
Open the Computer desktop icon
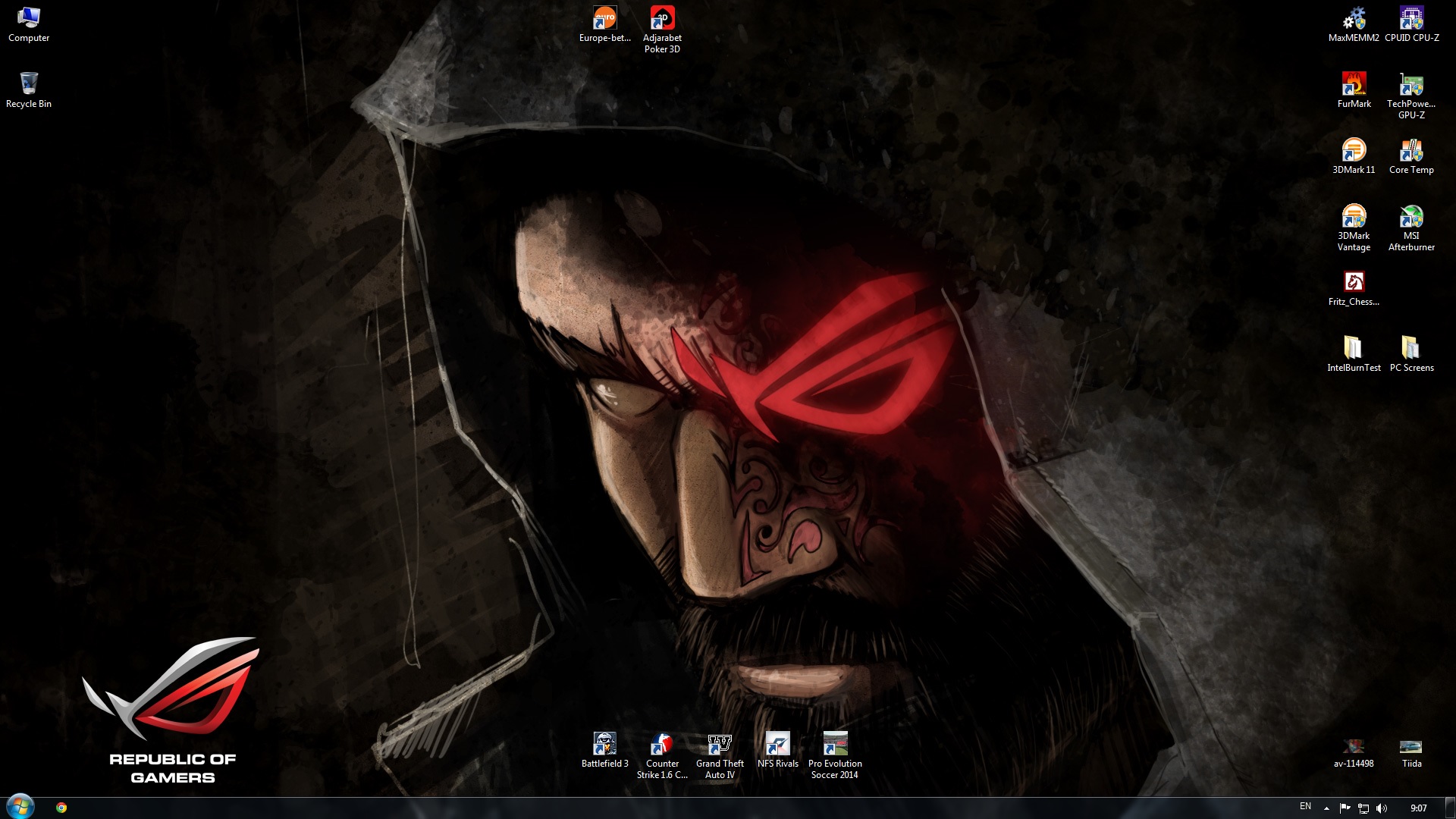point(29,24)
